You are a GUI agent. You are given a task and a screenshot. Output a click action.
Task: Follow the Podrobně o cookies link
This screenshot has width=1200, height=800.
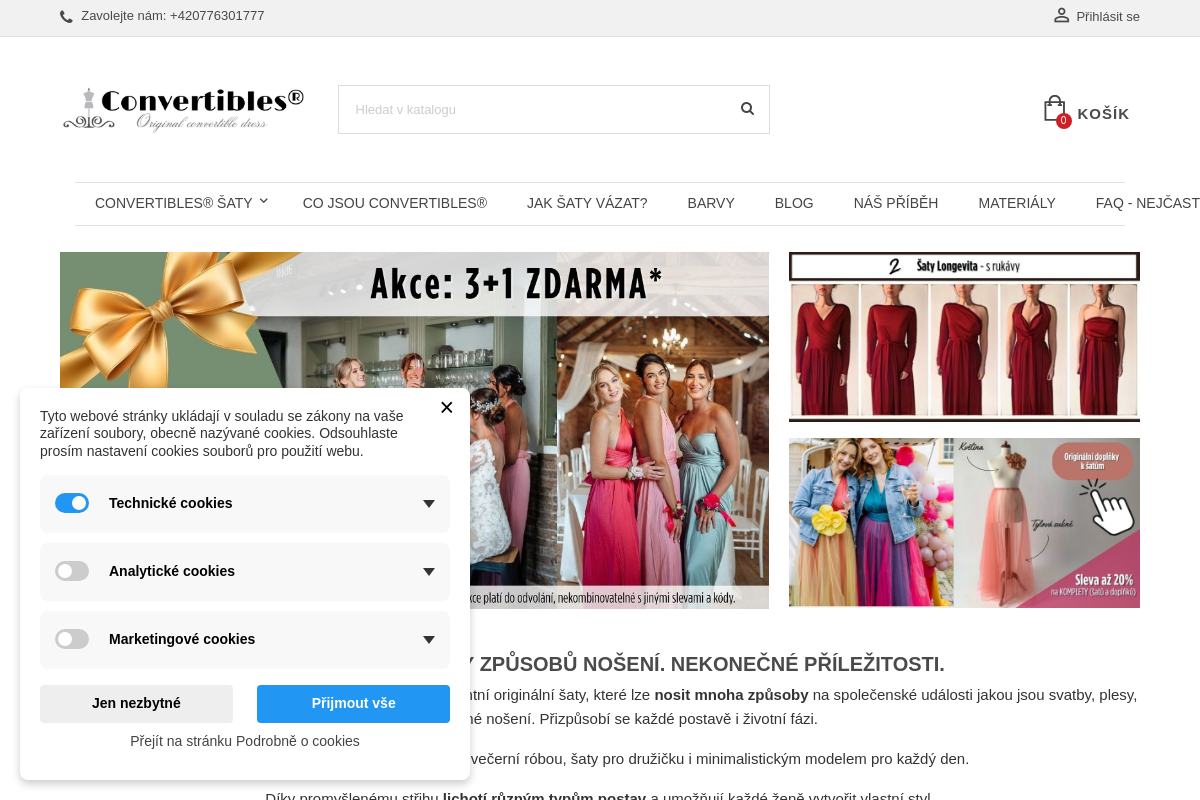pyautogui.click(x=245, y=741)
